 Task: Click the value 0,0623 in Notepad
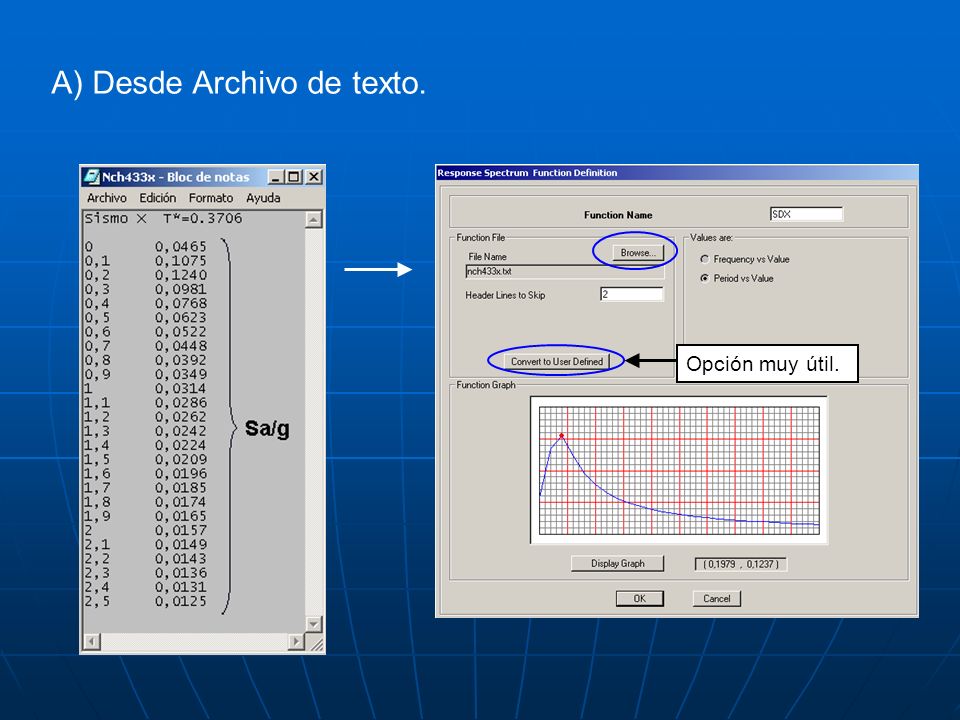[181, 318]
